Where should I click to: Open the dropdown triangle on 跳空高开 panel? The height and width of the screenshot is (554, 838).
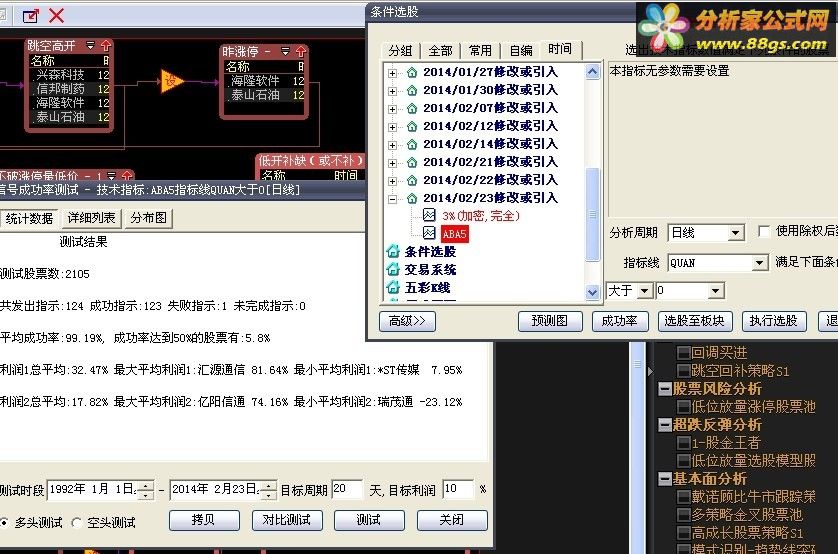click(91, 45)
